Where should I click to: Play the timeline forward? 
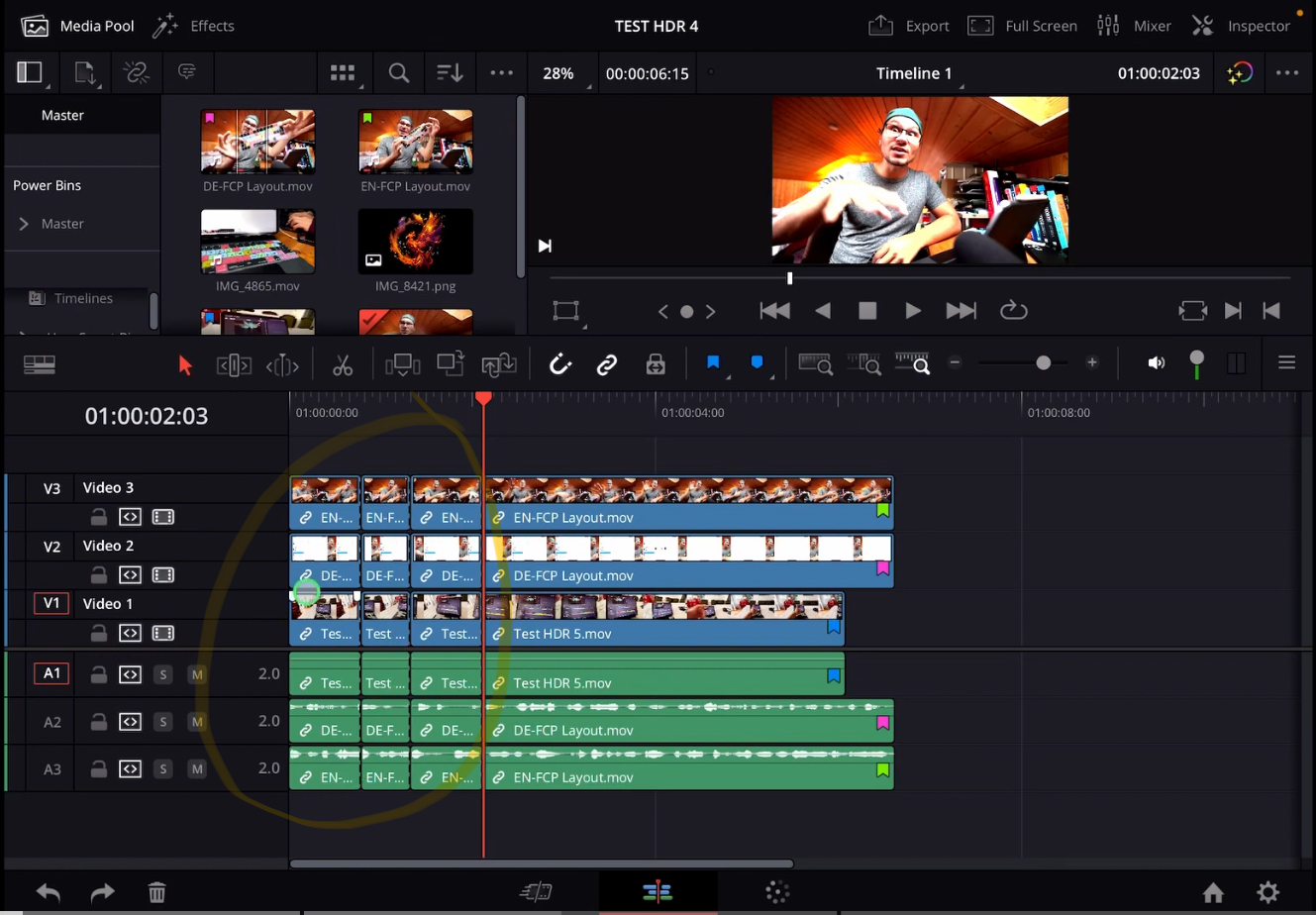click(913, 311)
